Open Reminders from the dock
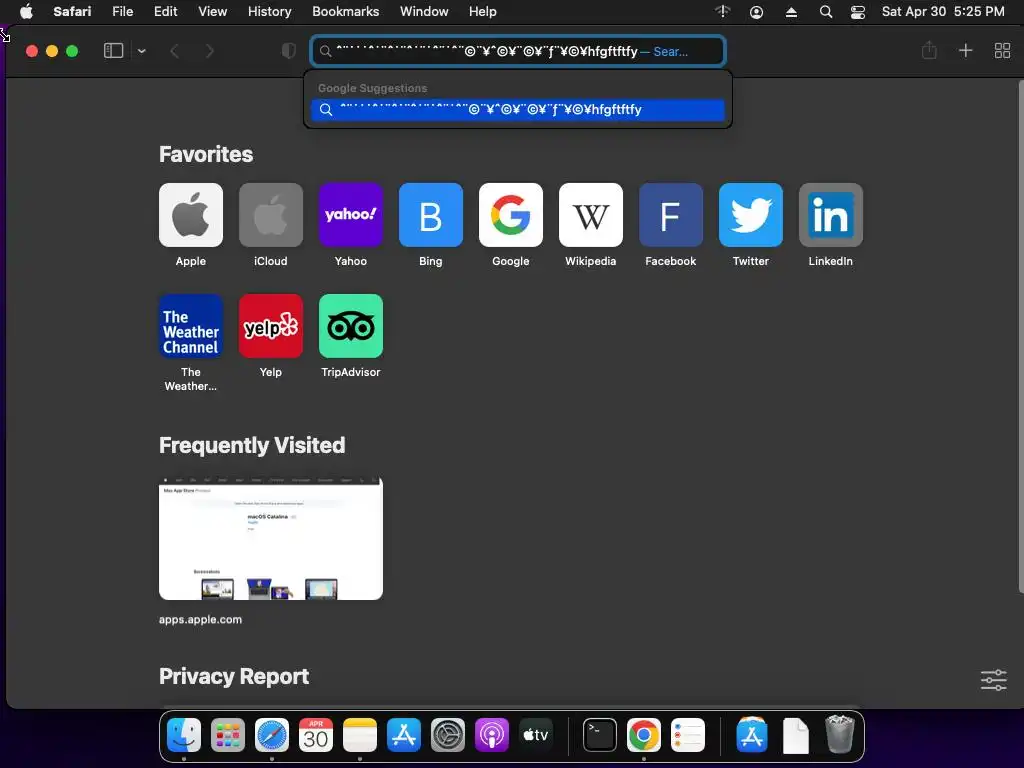 point(688,735)
